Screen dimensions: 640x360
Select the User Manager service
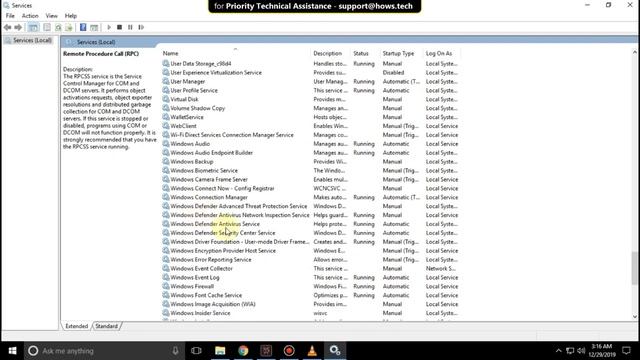[310, 82]
